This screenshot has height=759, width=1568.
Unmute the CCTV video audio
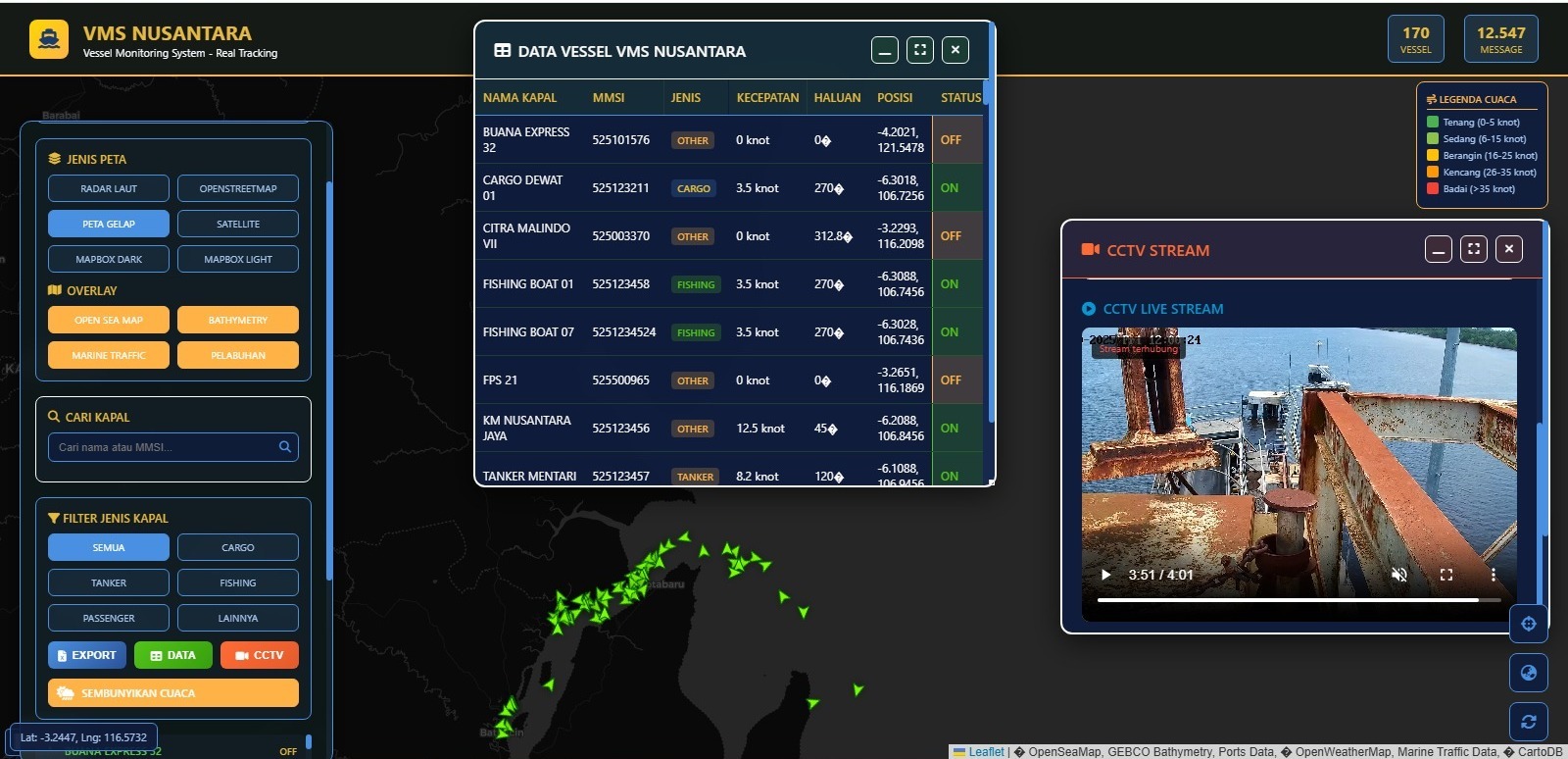tap(1399, 575)
